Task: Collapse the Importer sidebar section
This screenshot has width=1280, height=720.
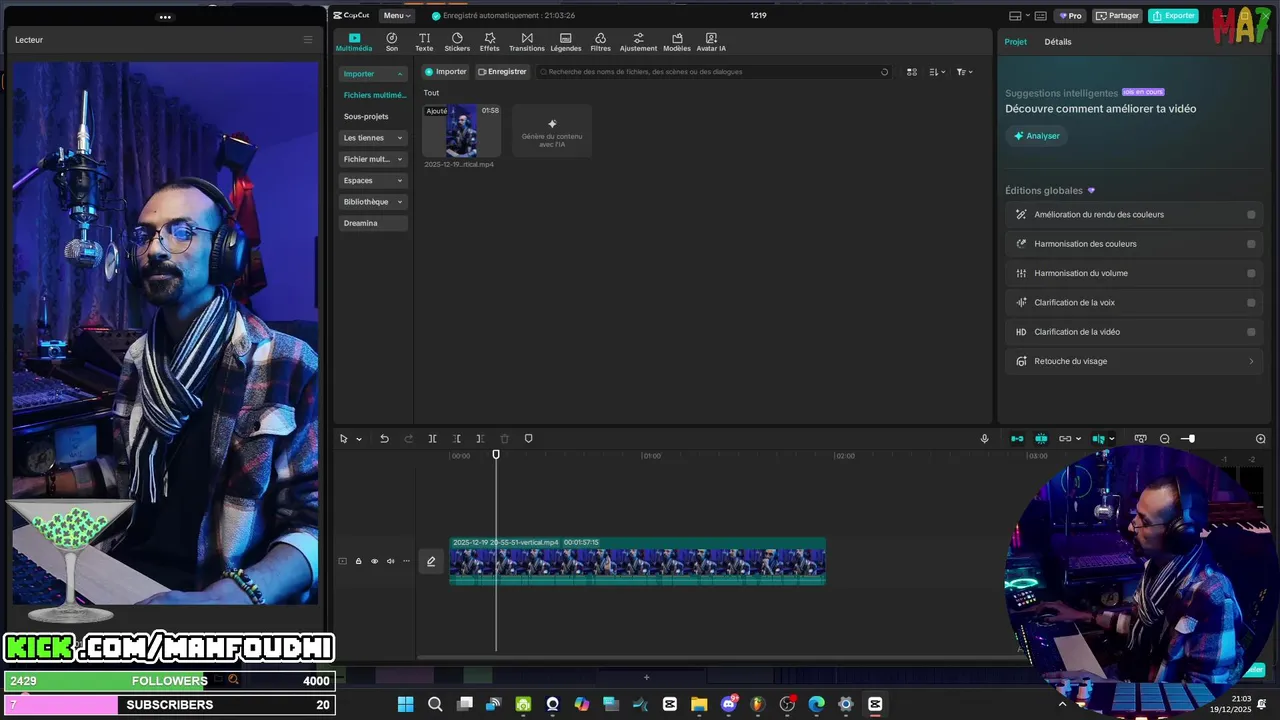Action: [x=400, y=74]
